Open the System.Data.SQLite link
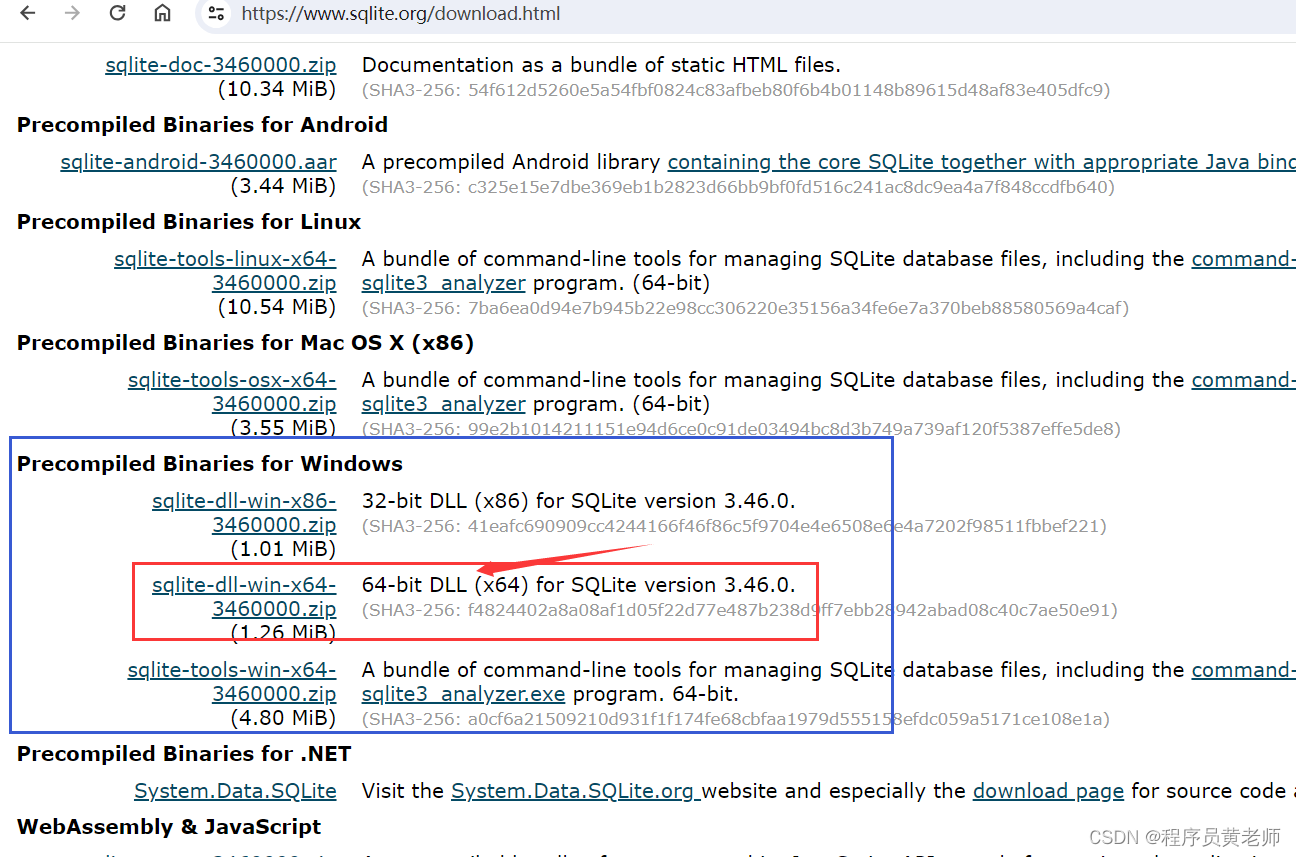 [x=235, y=790]
